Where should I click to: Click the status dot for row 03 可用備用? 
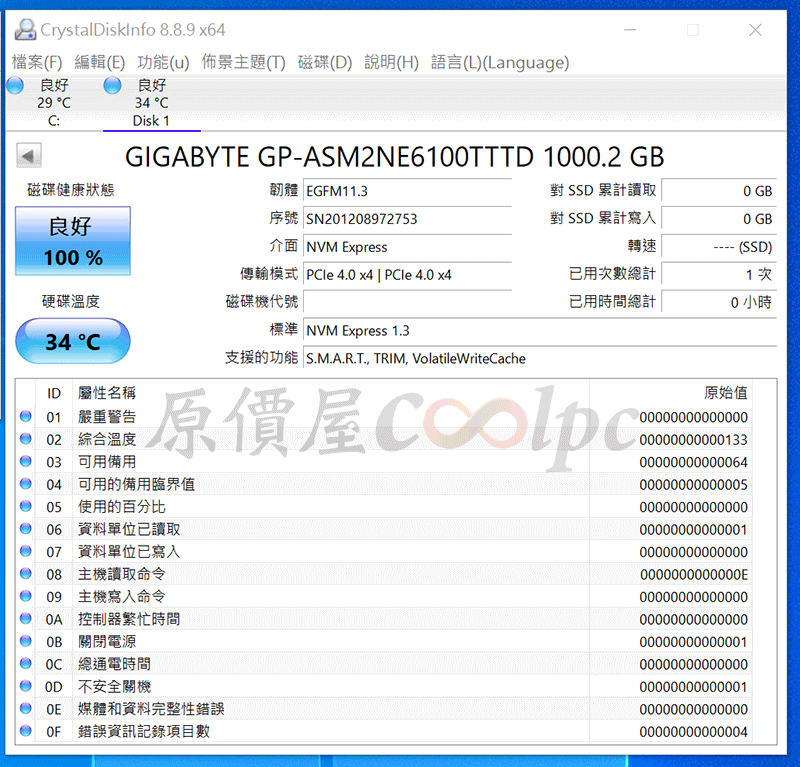tap(26, 461)
